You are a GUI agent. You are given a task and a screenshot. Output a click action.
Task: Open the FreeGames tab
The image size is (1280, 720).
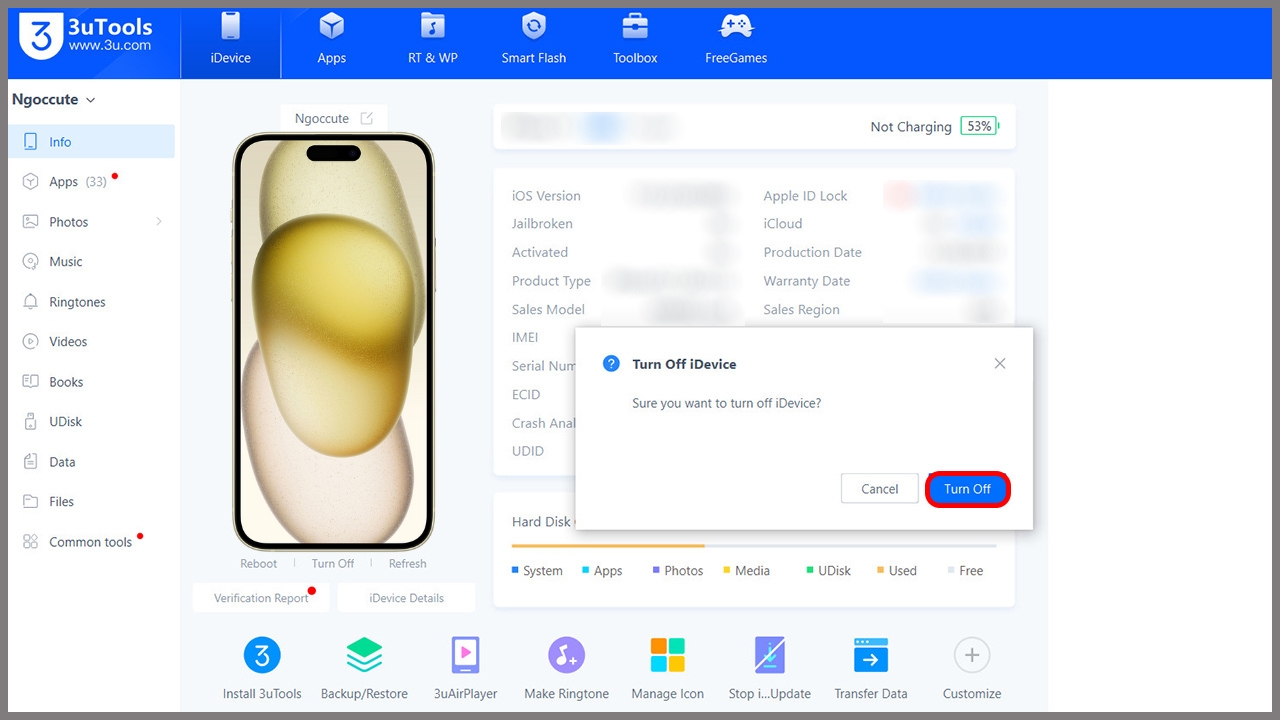(x=736, y=40)
